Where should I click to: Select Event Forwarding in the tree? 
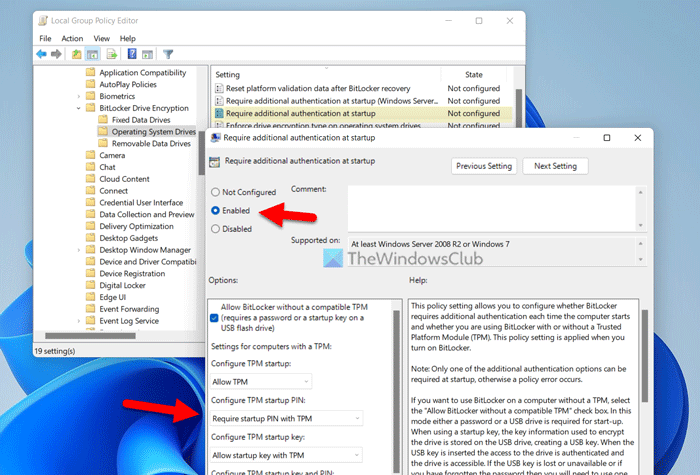click(129, 309)
